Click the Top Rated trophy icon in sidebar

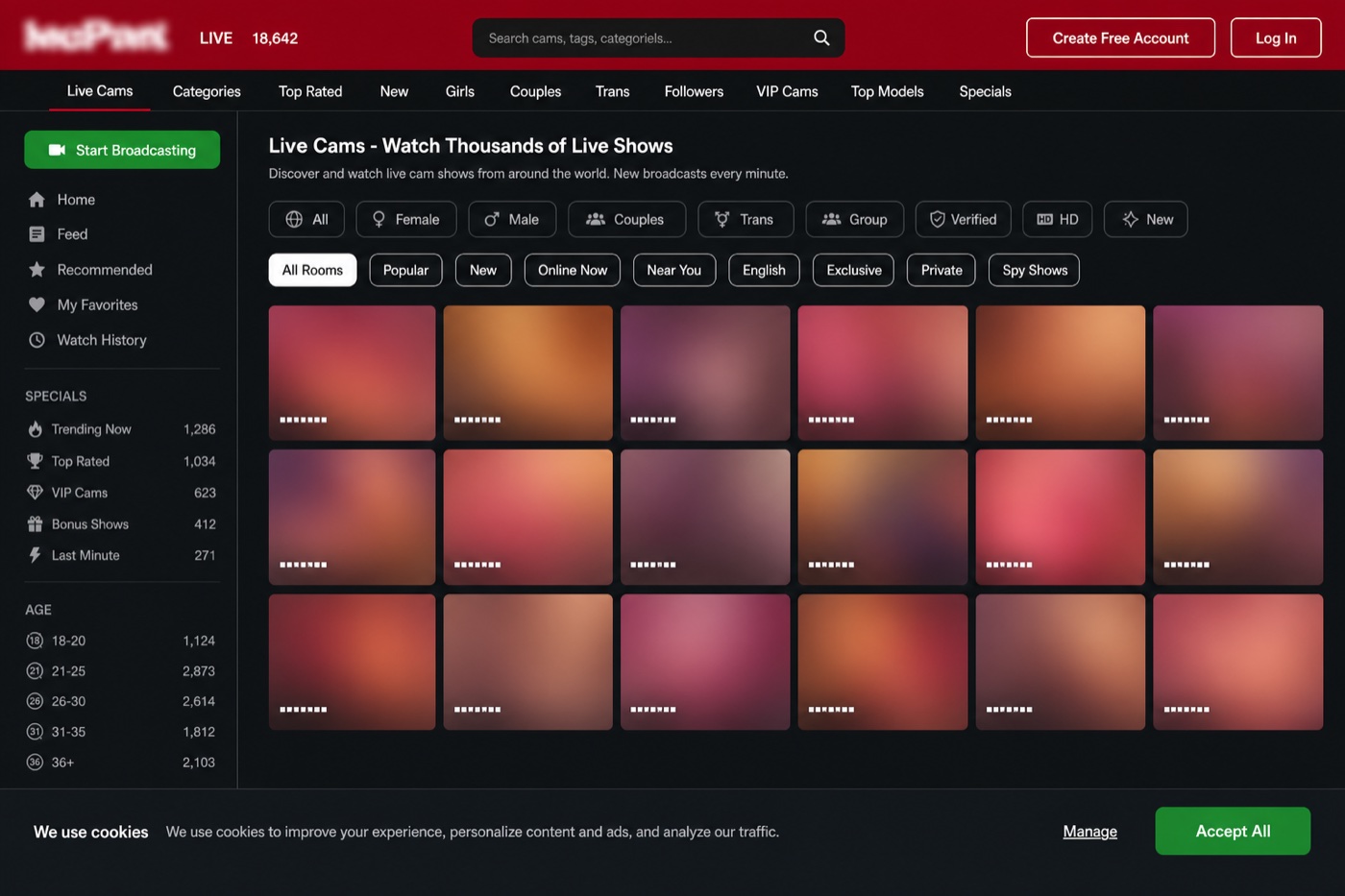[x=35, y=461]
